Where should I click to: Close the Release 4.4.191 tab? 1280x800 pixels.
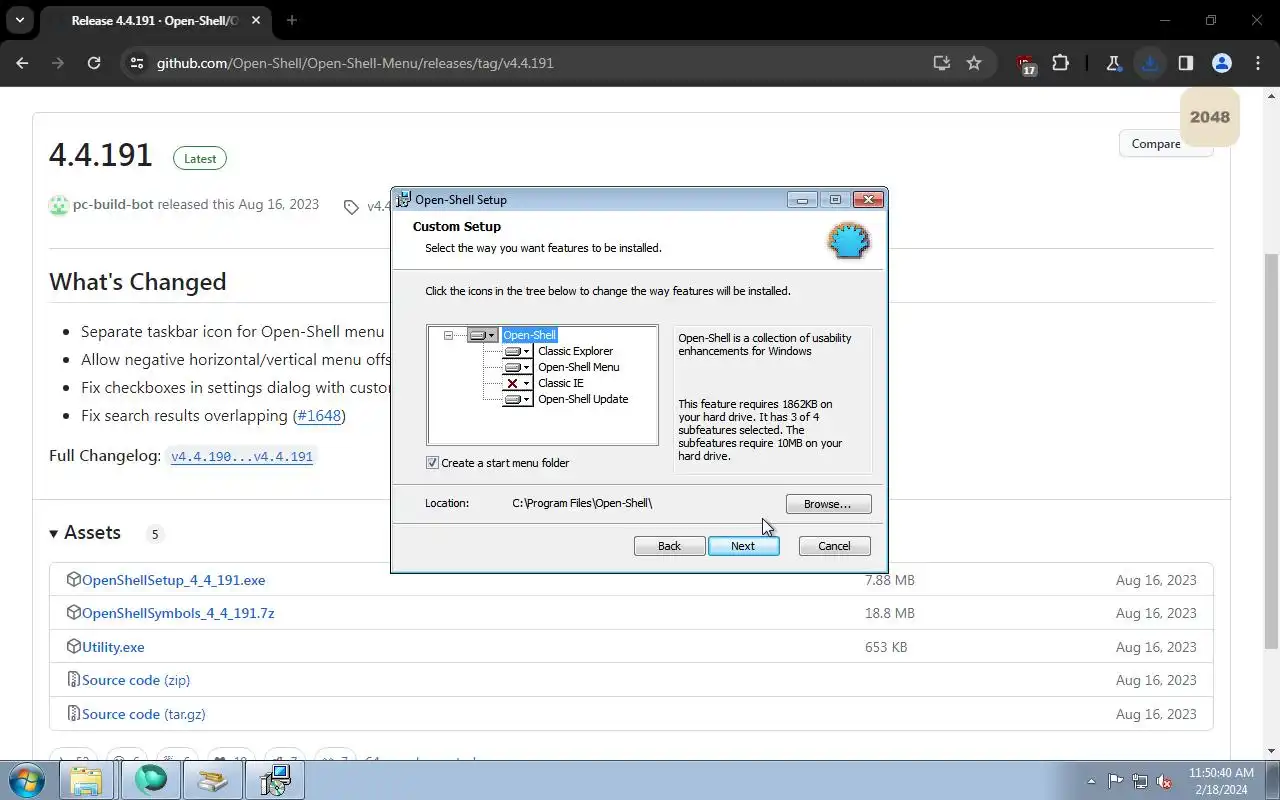pyautogui.click(x=255, y=21)
